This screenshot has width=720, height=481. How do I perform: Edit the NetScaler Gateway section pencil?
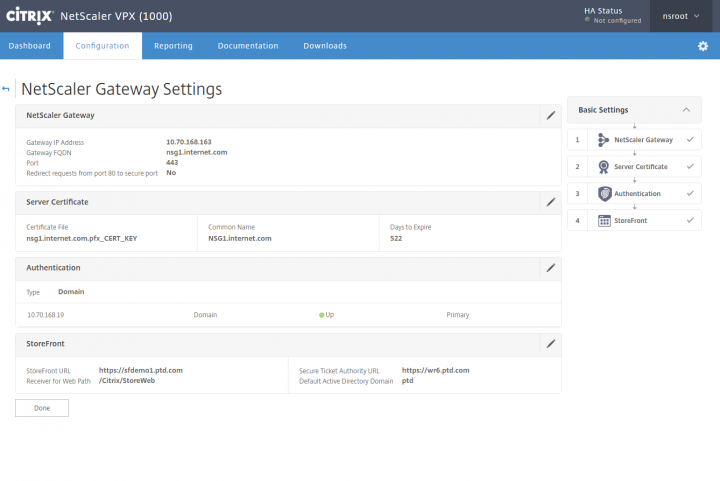(x=550, y=115)
